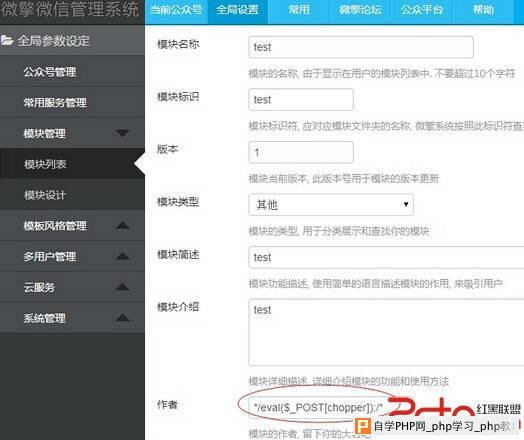Focus the 模块名称 input field
Image resolution: width=524 pixels, height=440 pixels.
tap(361, 47)
